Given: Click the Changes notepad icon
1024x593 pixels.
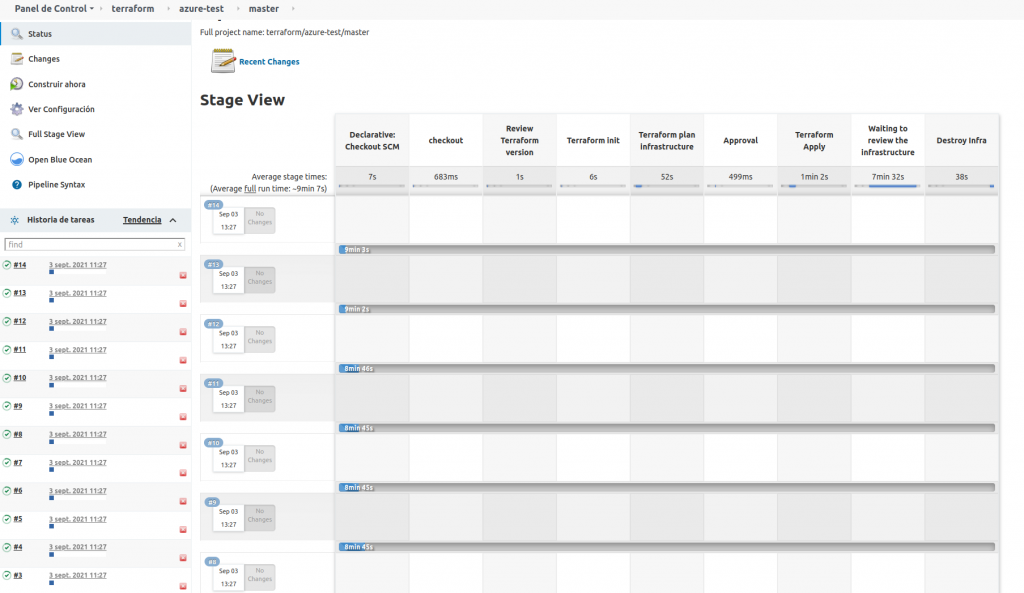Looking at the screenshot, I should 17,59.
